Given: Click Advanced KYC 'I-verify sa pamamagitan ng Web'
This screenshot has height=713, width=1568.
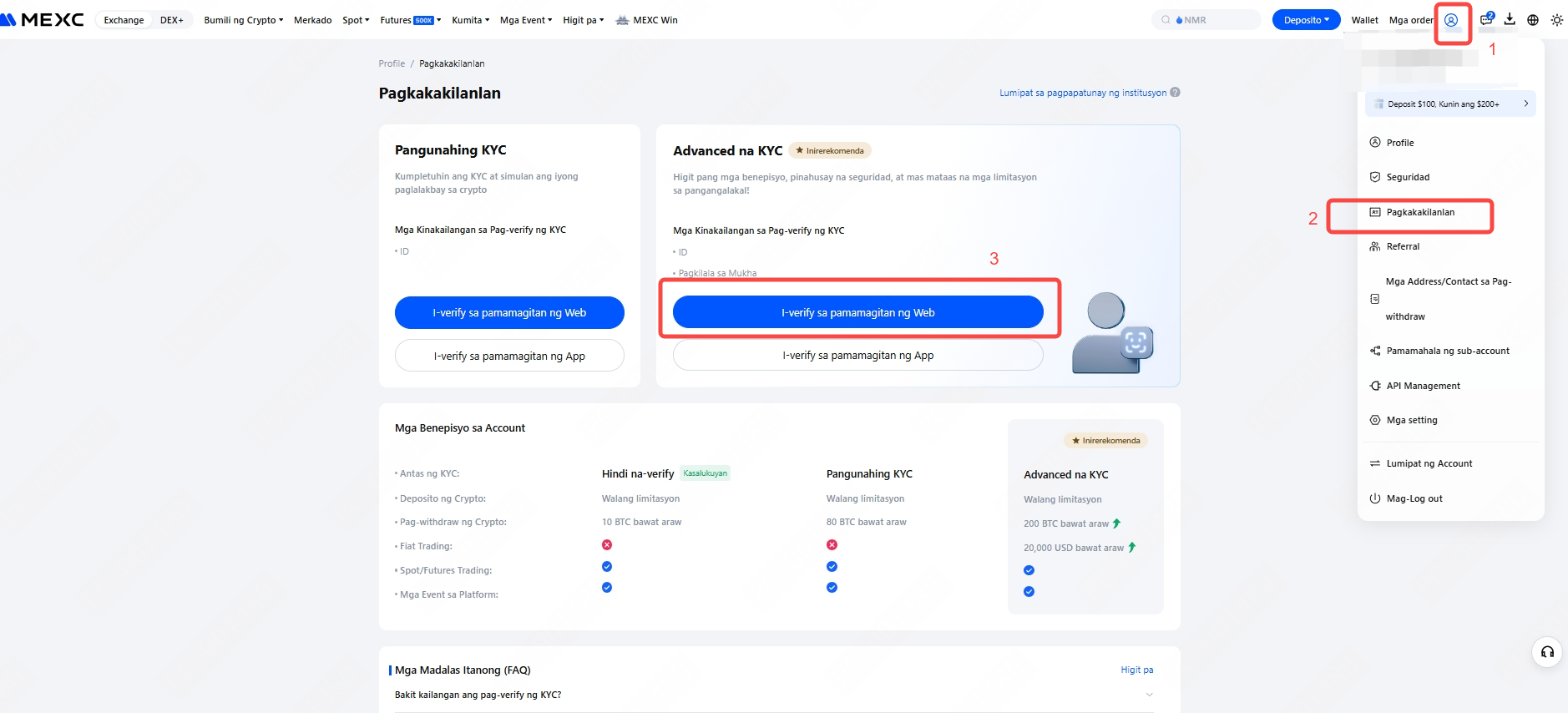Looking at the screenshot, I should (857, 312).
